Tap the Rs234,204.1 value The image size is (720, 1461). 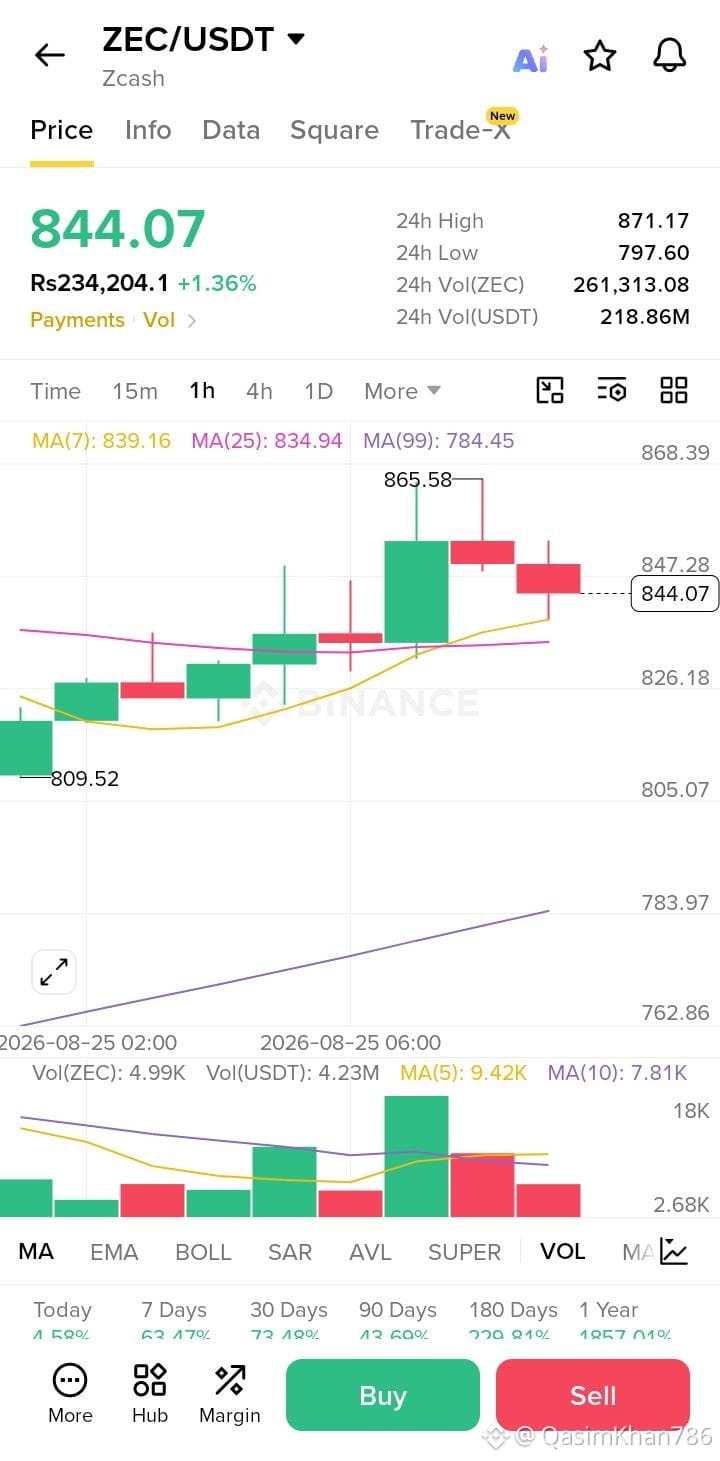[x=99, y=283]
